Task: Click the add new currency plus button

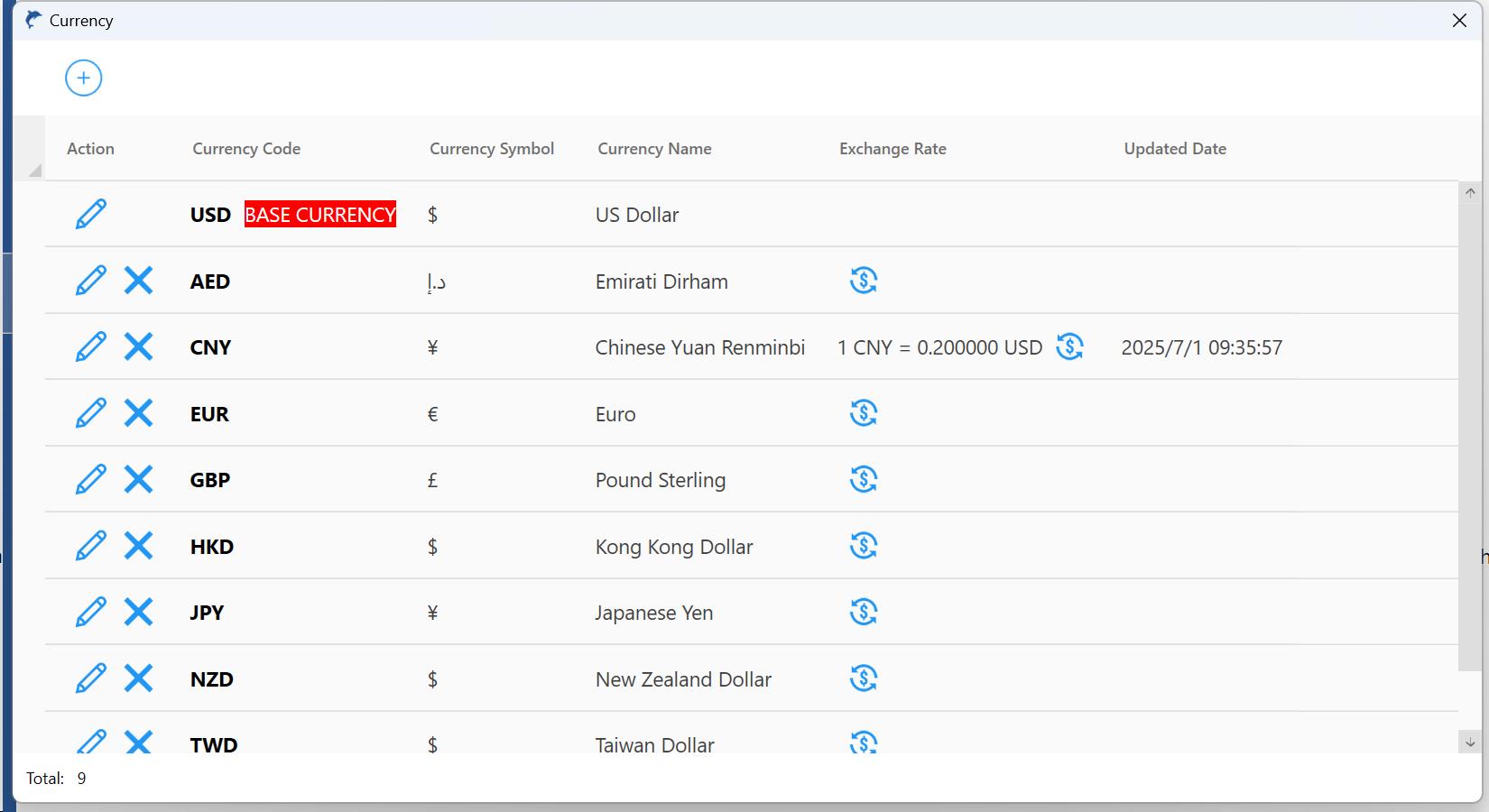Action: click(83, 78)
